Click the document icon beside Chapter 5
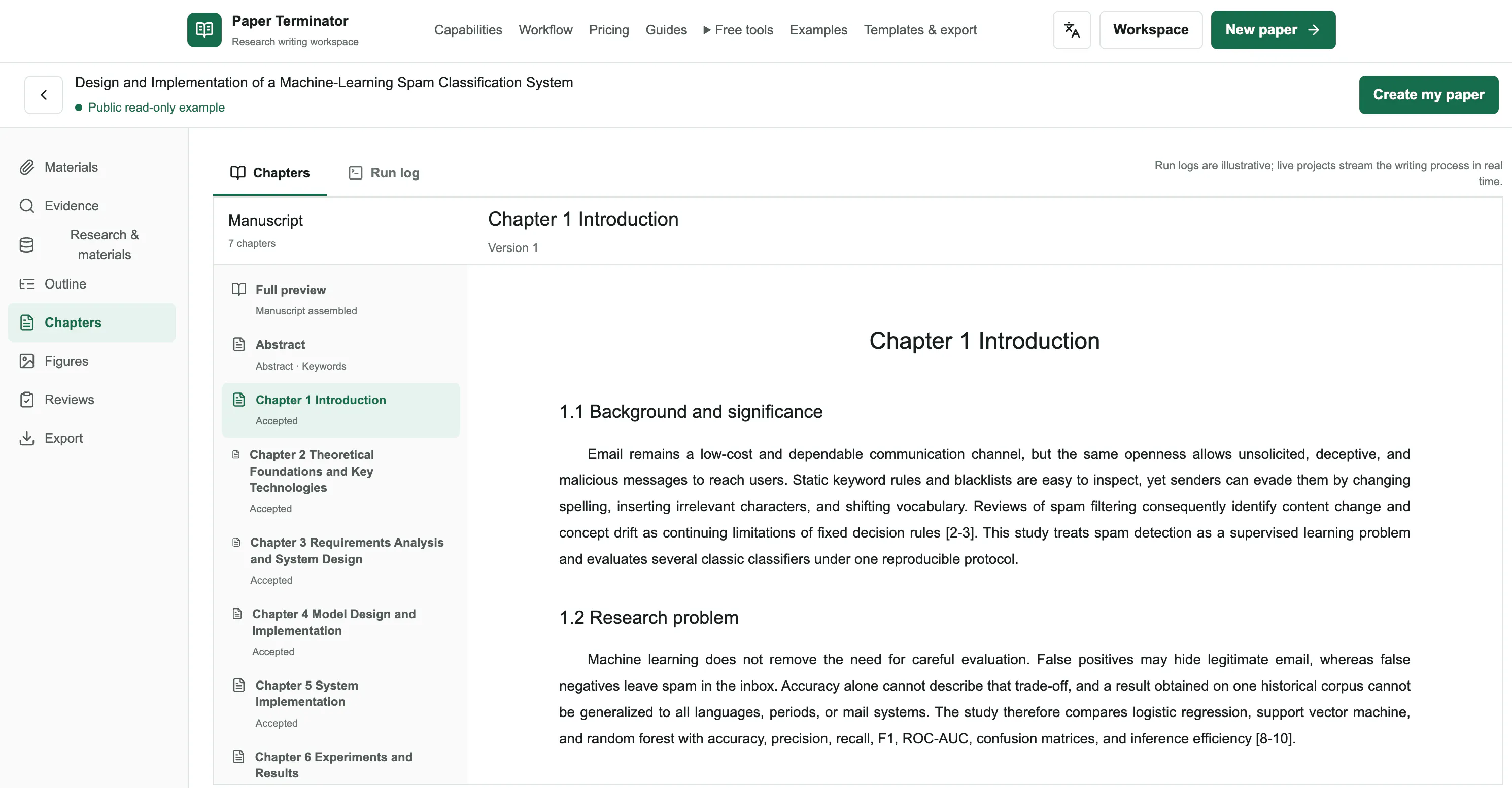 (x=239, y=686)
